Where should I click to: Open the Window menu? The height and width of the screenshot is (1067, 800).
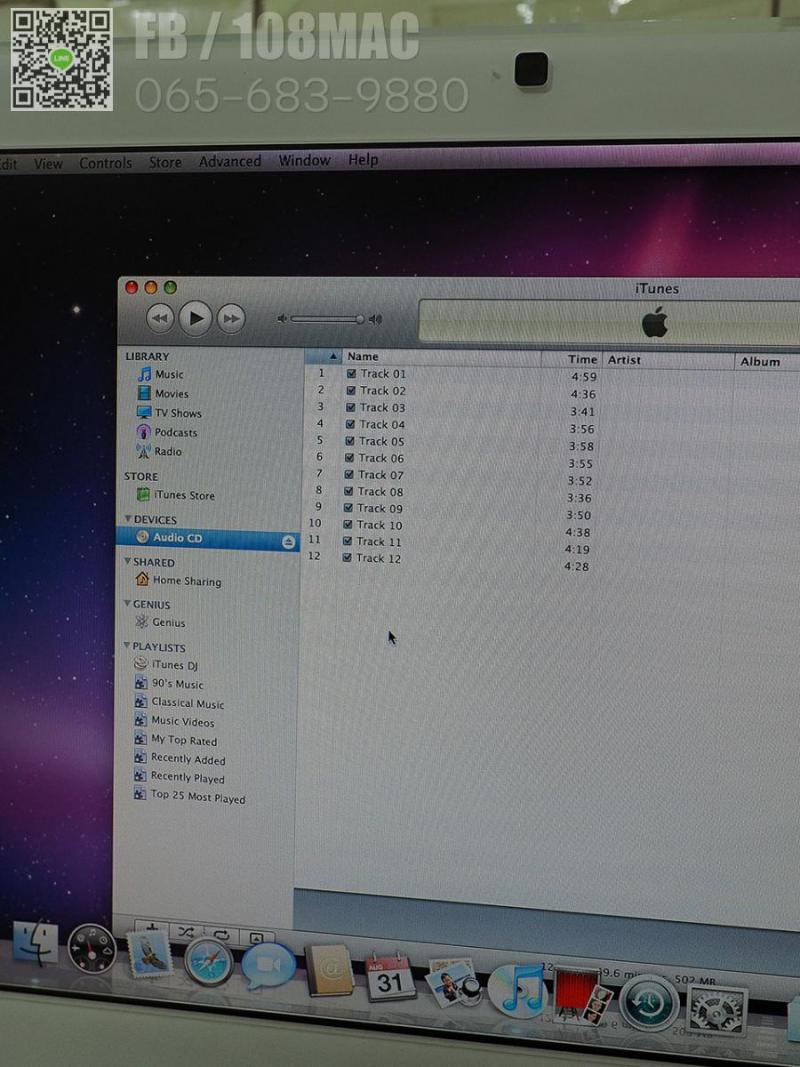304,160
